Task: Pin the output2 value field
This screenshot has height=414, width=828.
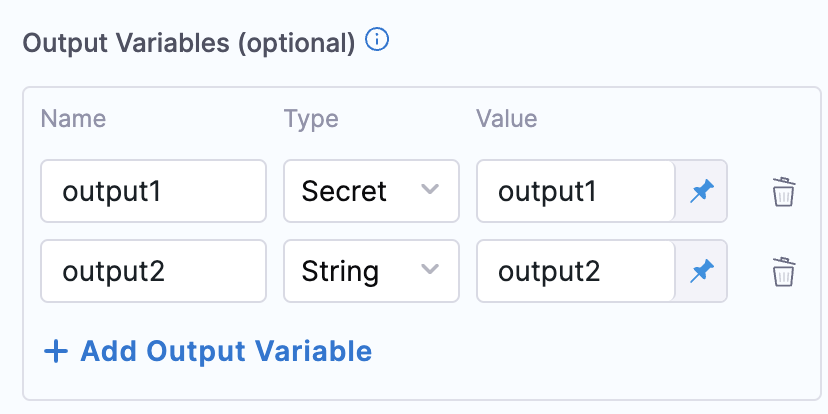Action: [702, 271]
